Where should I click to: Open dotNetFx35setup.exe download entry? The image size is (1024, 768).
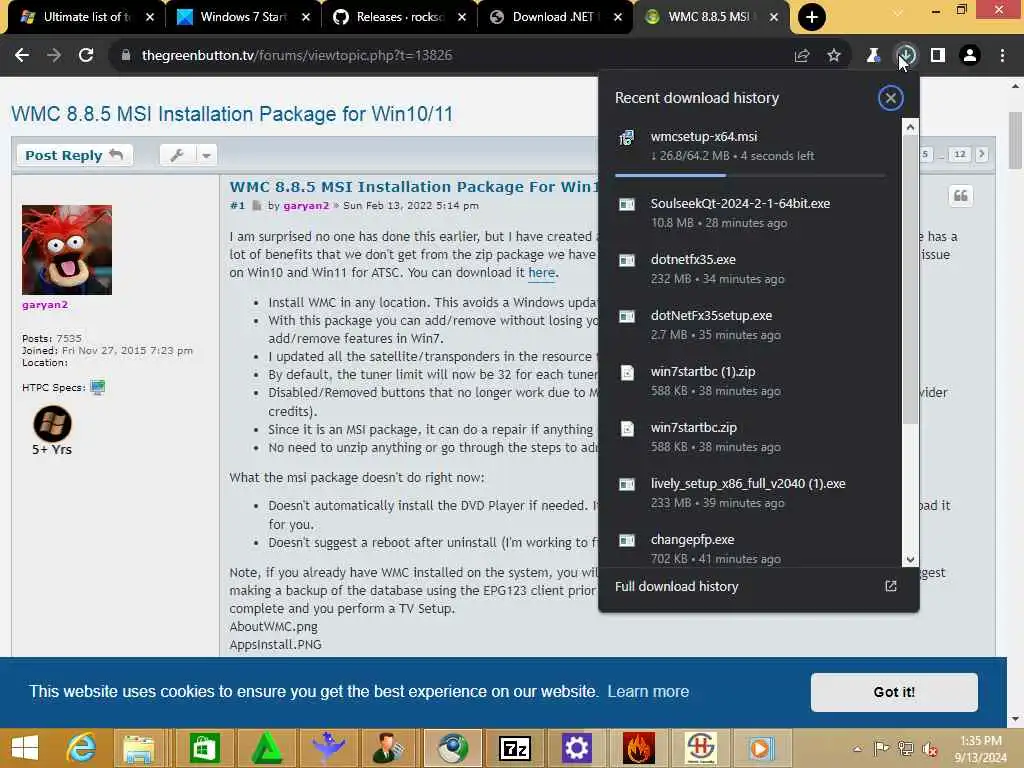(750, 325)
